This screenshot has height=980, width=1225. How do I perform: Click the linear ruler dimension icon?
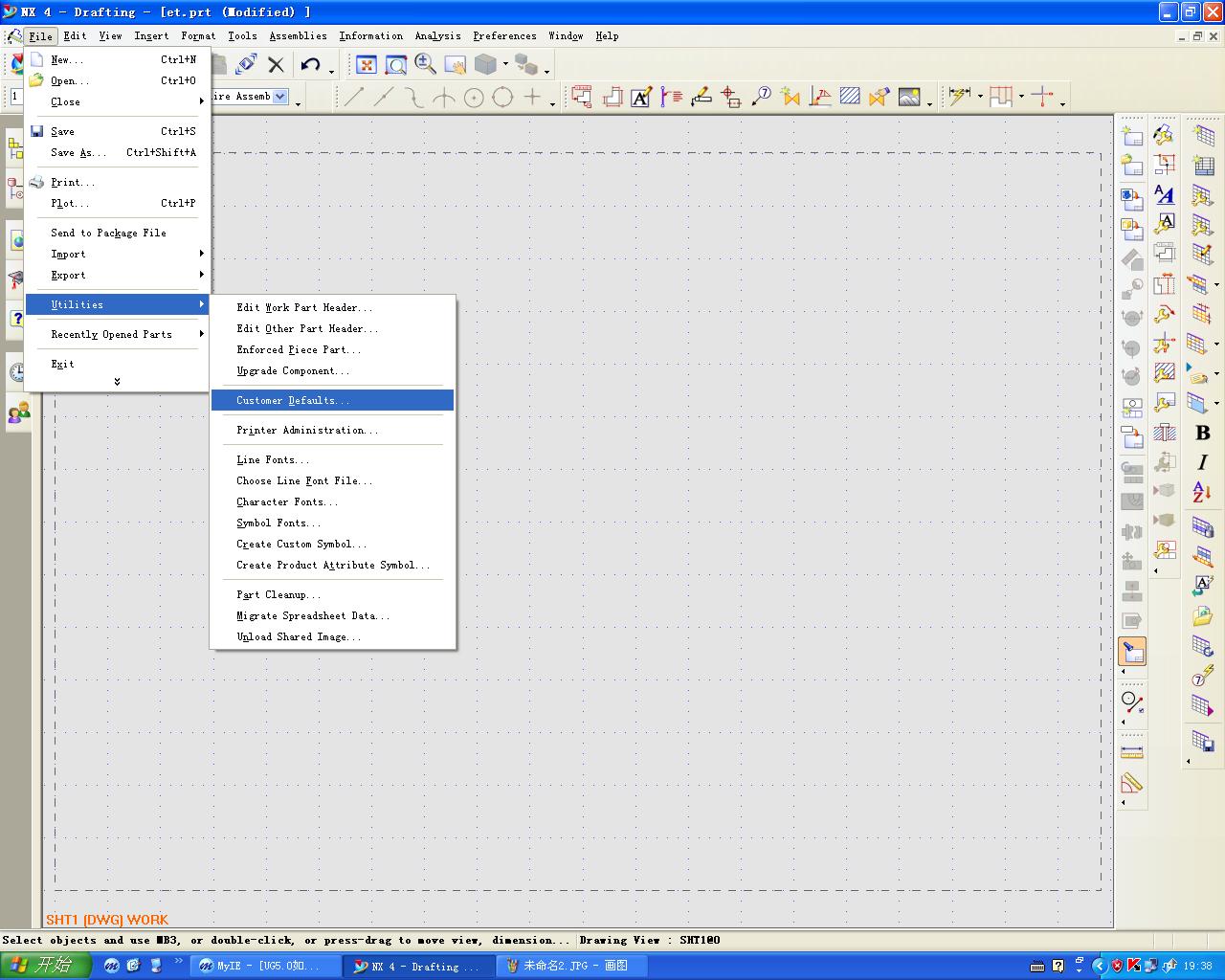tap(1132, 752)
